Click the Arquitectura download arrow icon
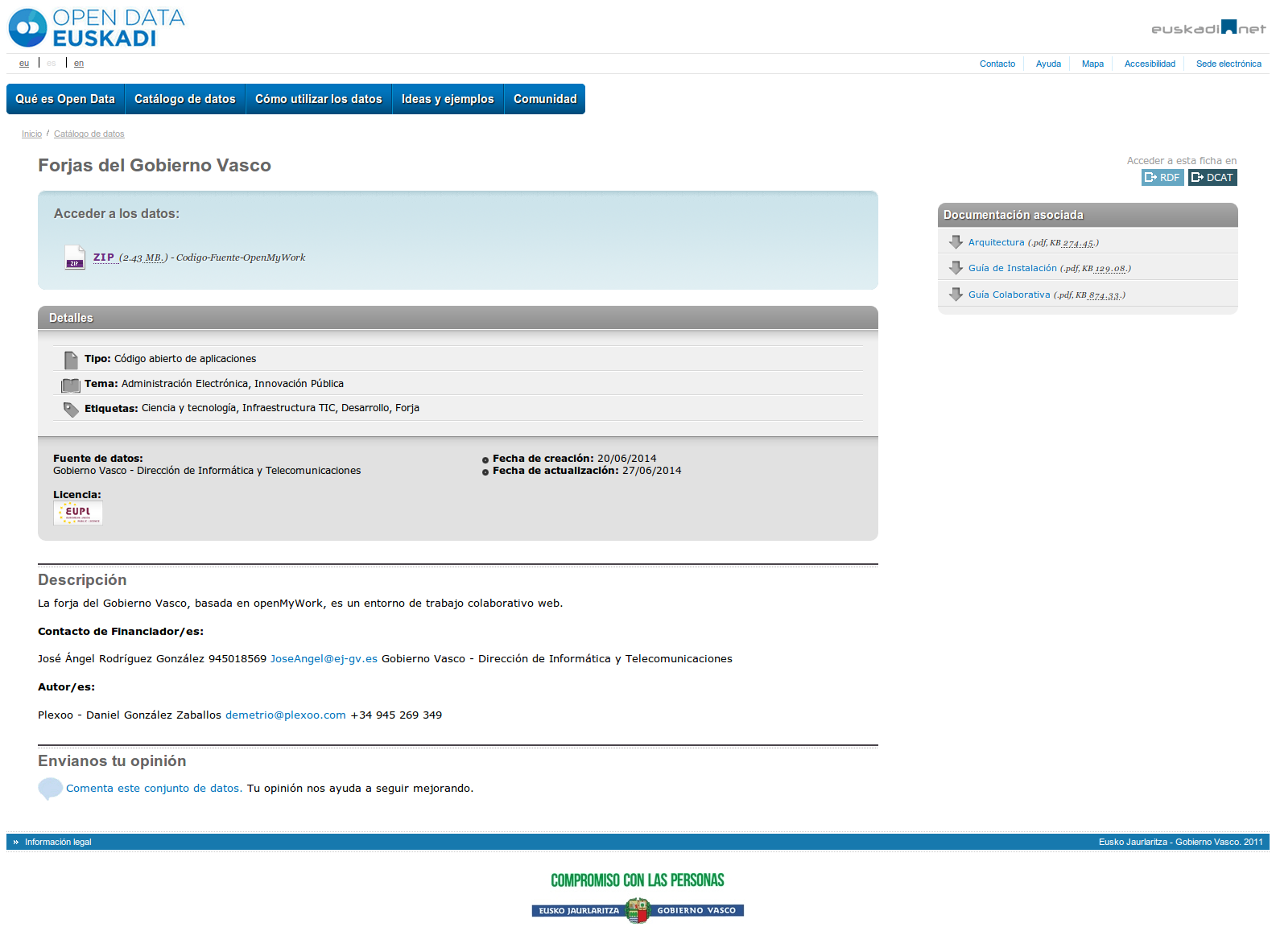The image size is (1276, 952). click(956, 242)
